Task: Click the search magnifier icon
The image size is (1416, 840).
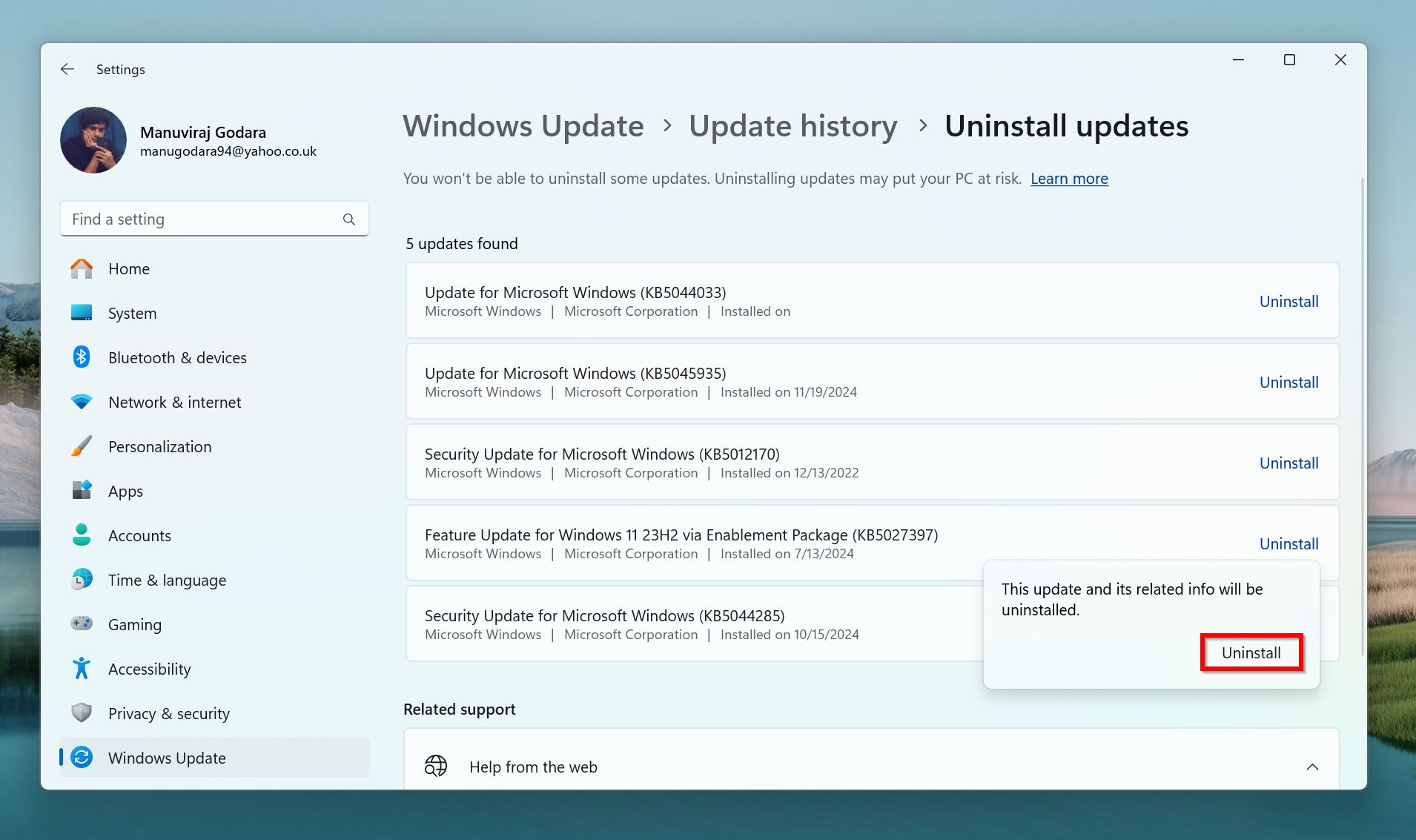Action: (349, 219)
